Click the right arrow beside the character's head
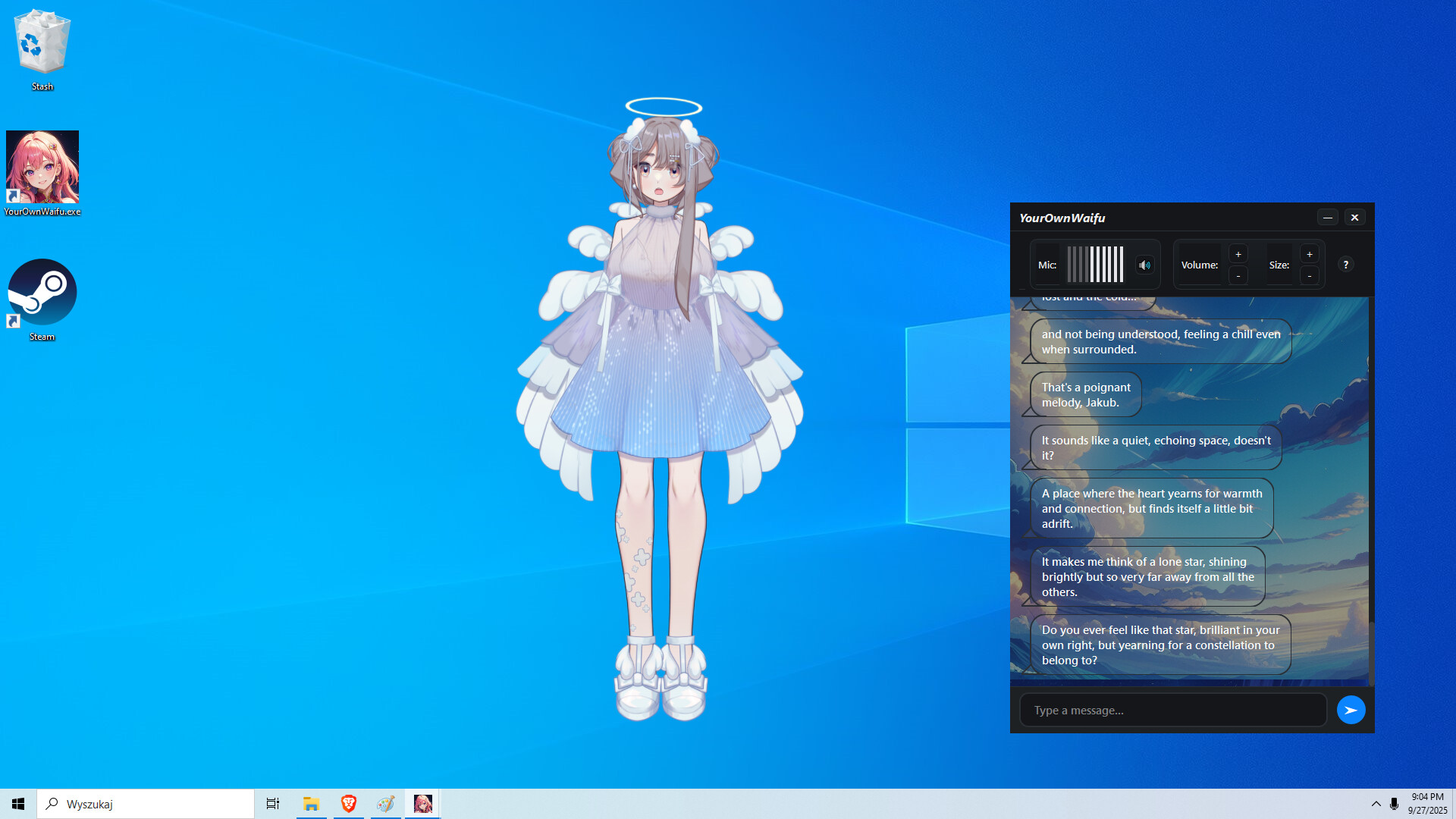Image resolution: width=1456 pixels, height=819 pixels. click(698, 155)
